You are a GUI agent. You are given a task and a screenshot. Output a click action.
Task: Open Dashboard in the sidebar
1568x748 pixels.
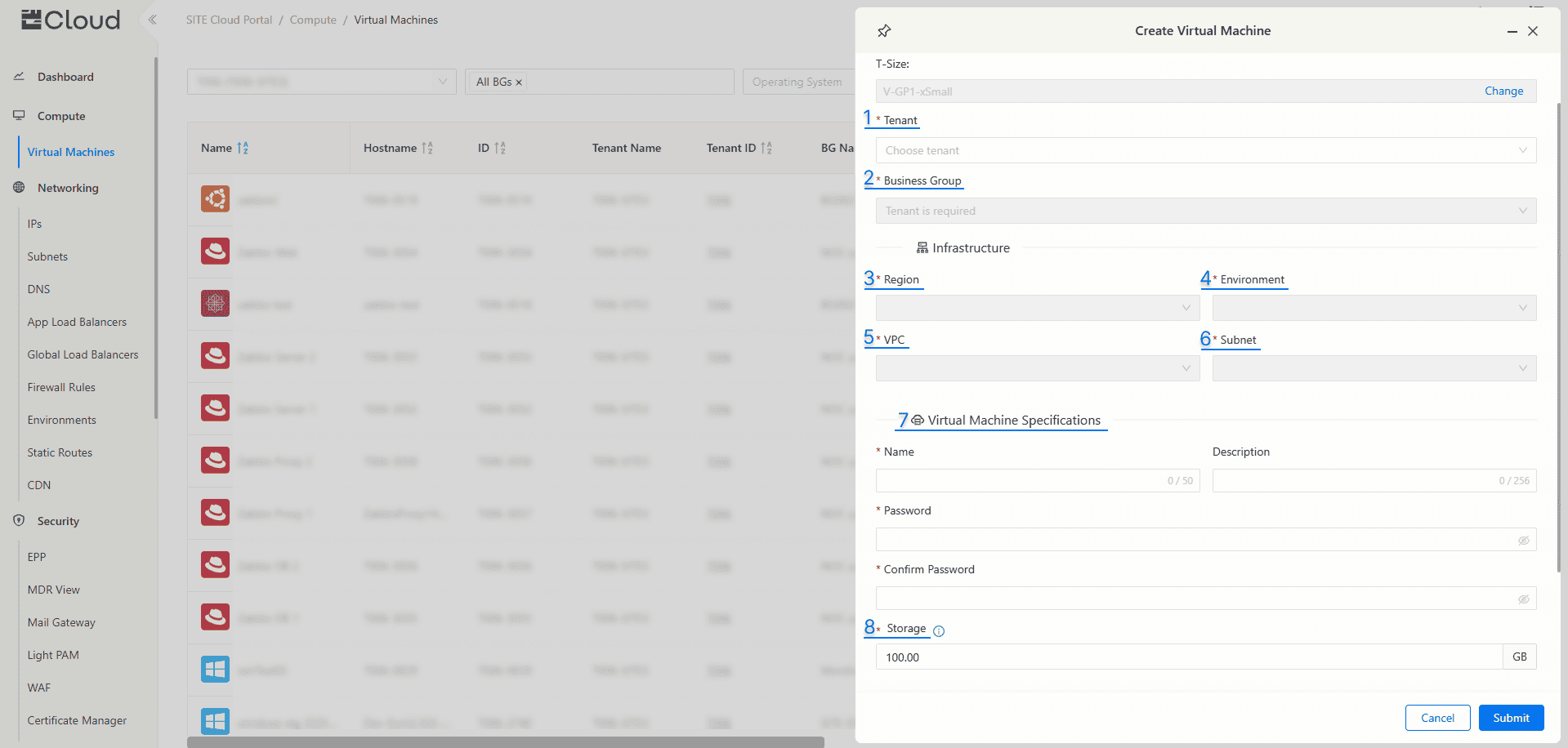[65, 77]
